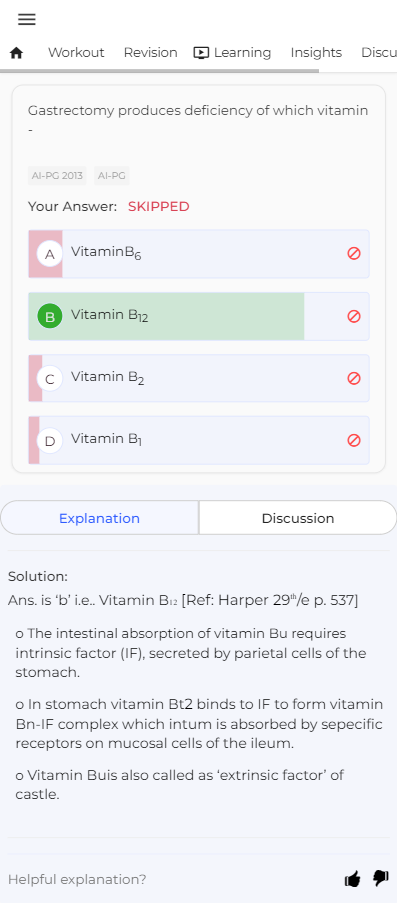397x903 pixels.
Task: Show the Explanation panel
Action: click(100, 518)
